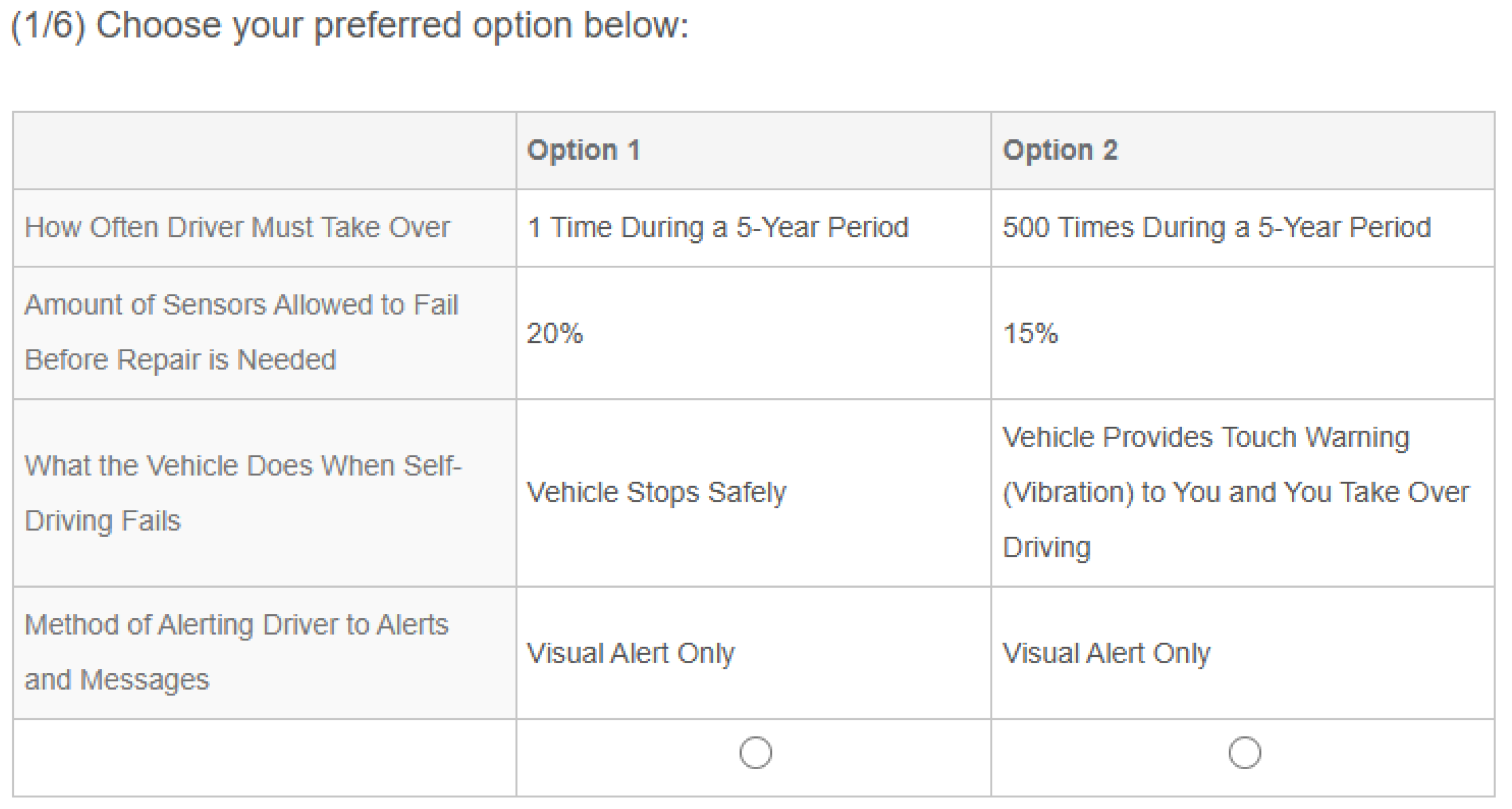The image size is (1512, 809).
Task: Click the word 'Driving' in Option 2 cell
Action: [x=1046, y=547]
